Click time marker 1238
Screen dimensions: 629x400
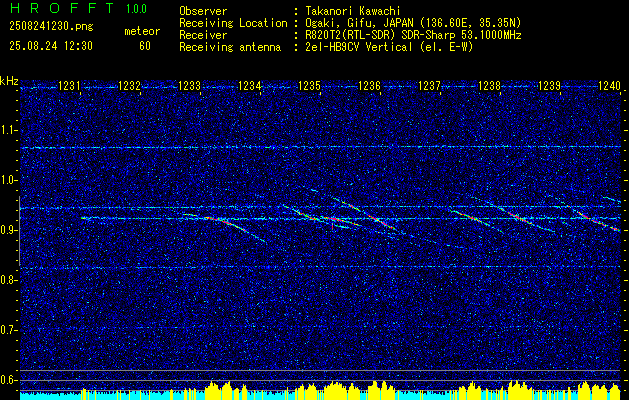(x=490, y=86)
